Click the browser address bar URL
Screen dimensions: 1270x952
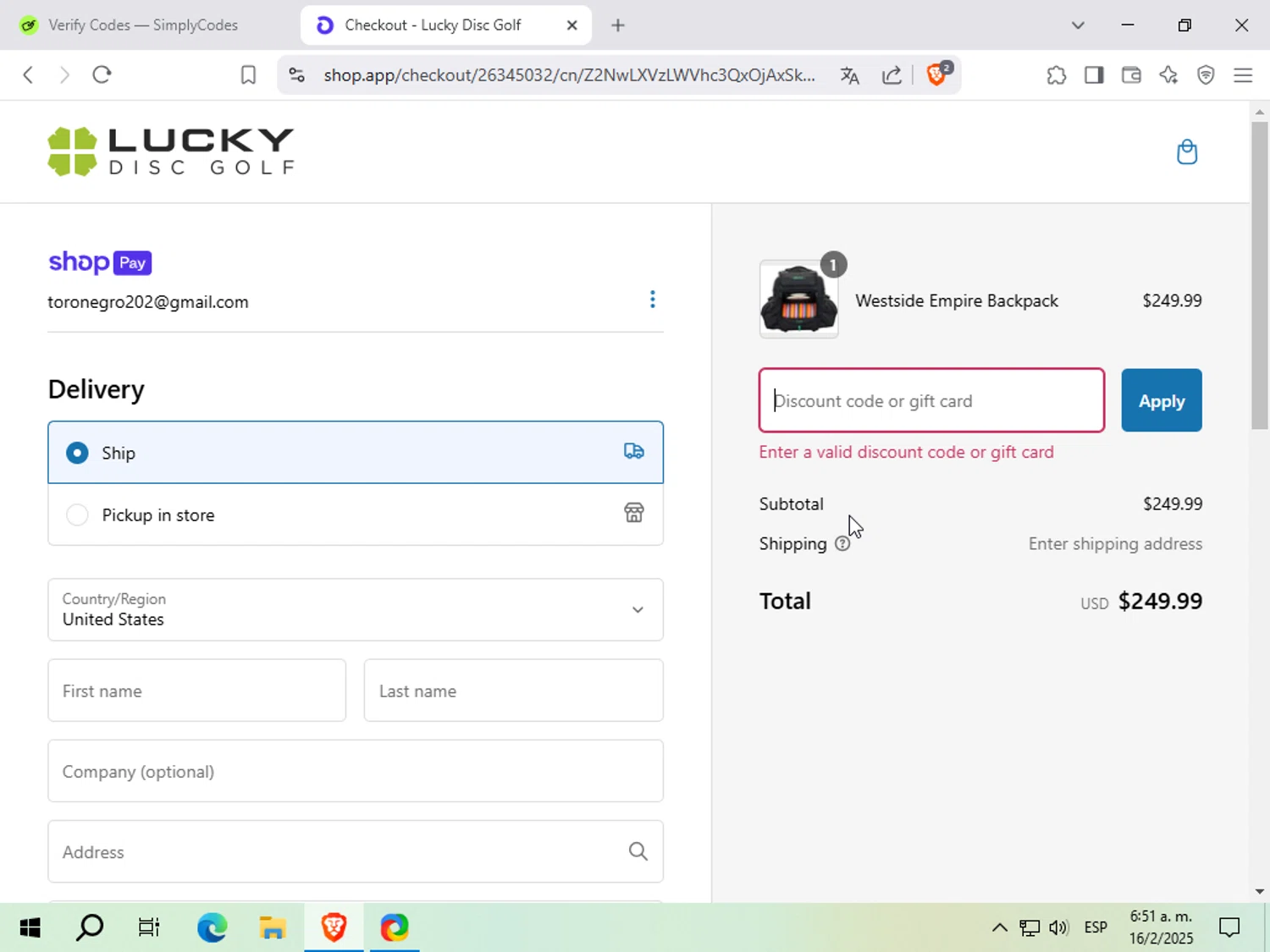point(570,75)
